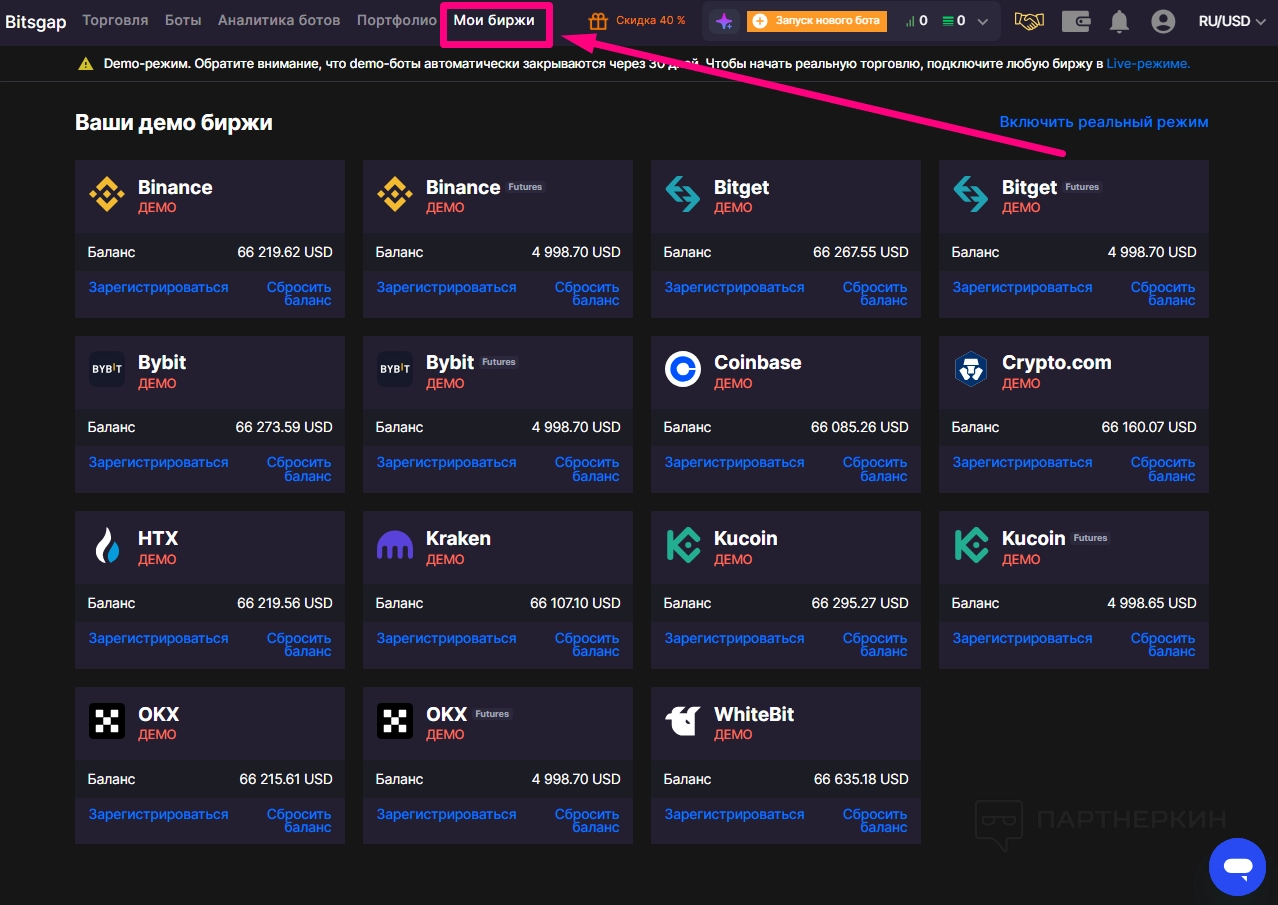Click Зарегистрироваться on HTX card

[158, 638]
